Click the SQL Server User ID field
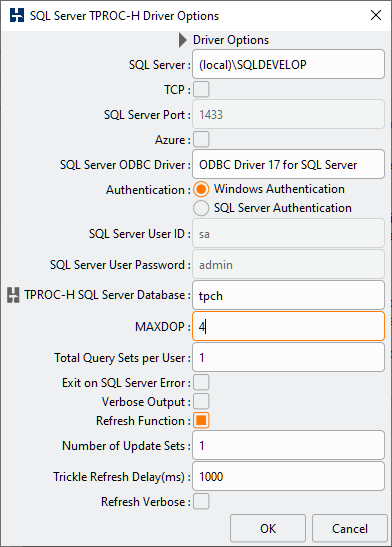 click(288, 233)
